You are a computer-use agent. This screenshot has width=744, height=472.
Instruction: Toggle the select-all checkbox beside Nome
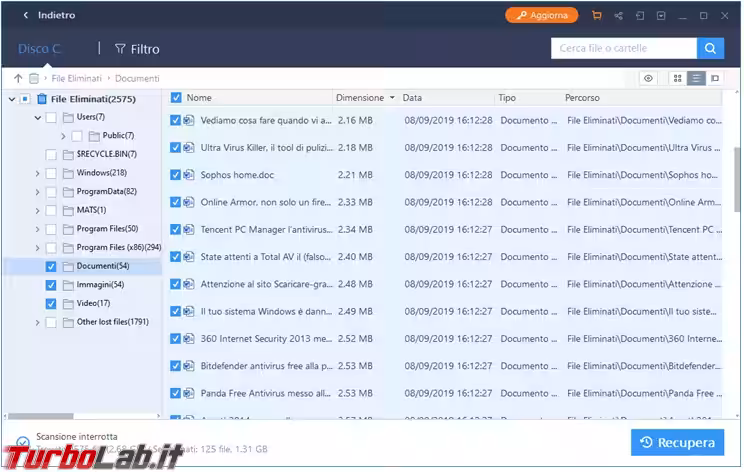coord(176,98)
